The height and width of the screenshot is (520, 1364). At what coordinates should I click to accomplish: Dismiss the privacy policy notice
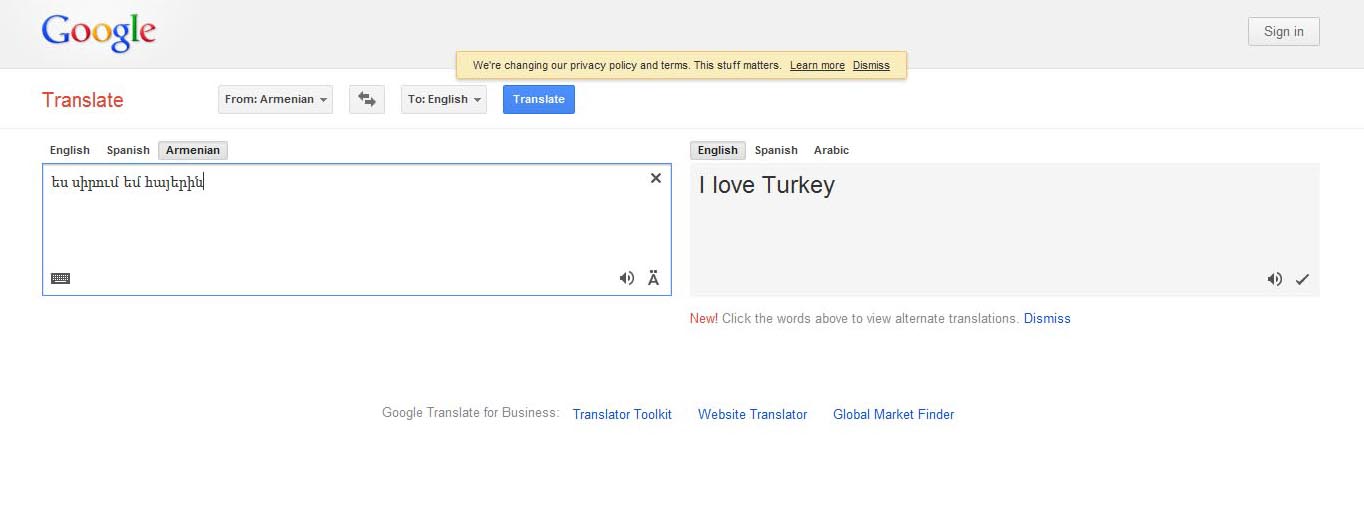871,66
